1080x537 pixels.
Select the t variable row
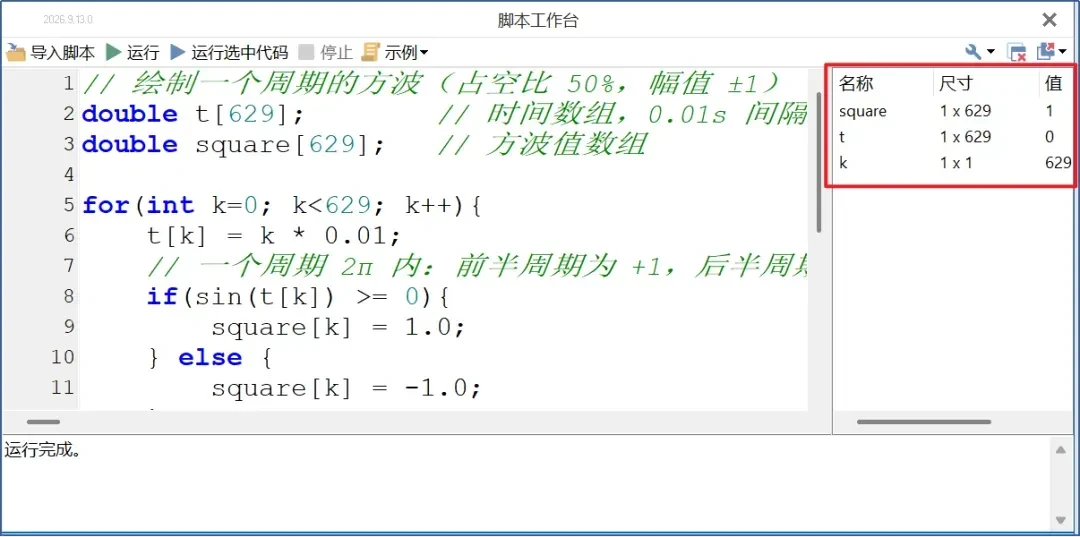953,137
